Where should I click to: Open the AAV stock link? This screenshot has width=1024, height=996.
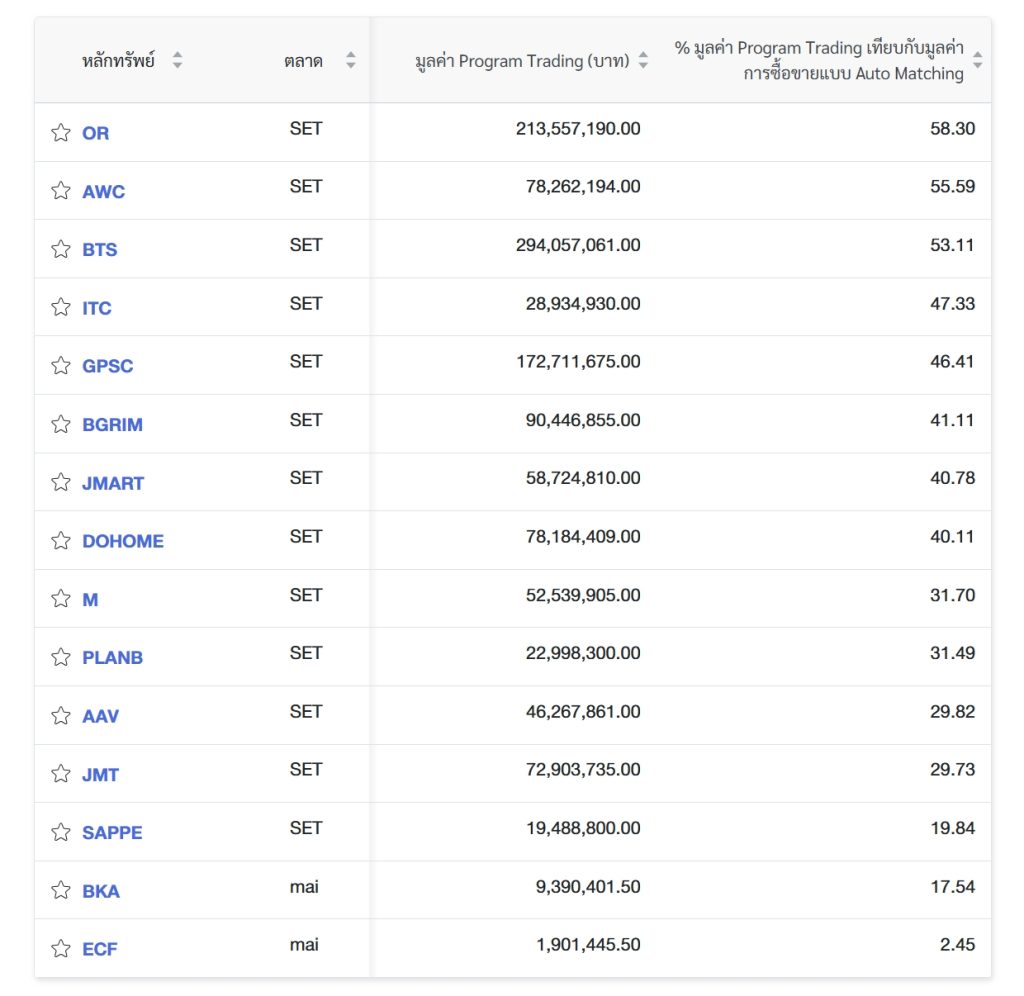click(100, 716)
